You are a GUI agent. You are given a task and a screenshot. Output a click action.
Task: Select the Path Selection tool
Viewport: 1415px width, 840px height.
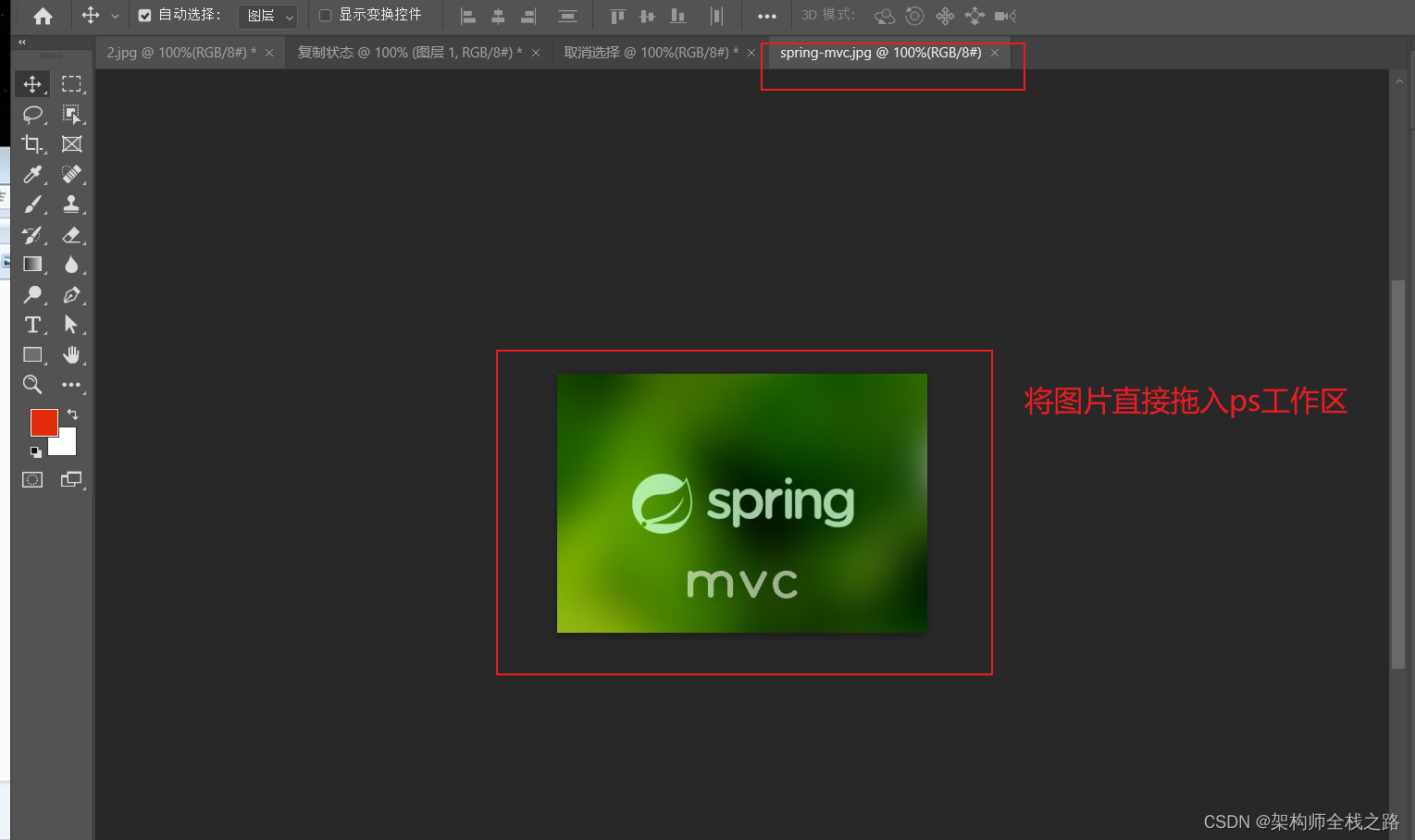(71, 325)
